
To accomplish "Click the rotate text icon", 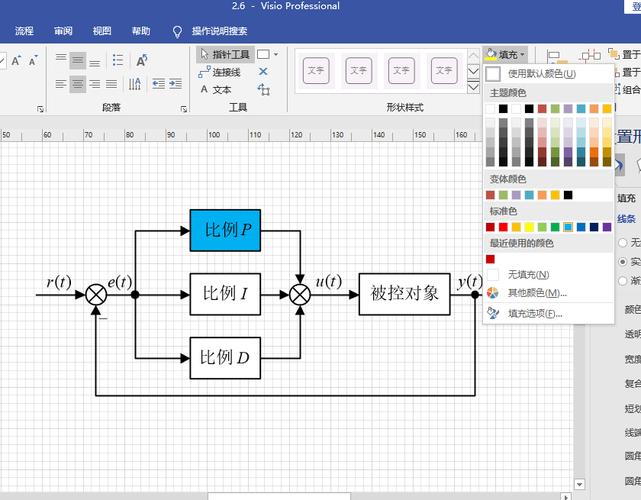I will click(x=141, y=61).
